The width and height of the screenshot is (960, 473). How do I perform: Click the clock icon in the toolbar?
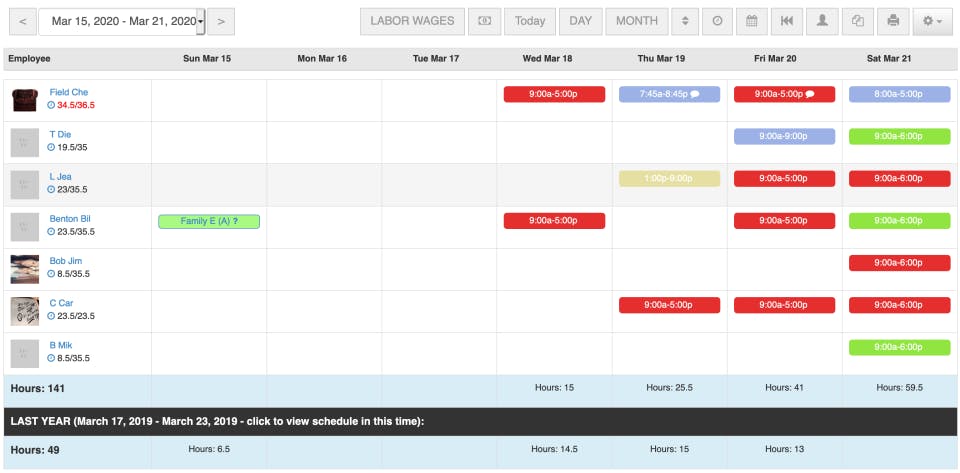tap(718, 20)
